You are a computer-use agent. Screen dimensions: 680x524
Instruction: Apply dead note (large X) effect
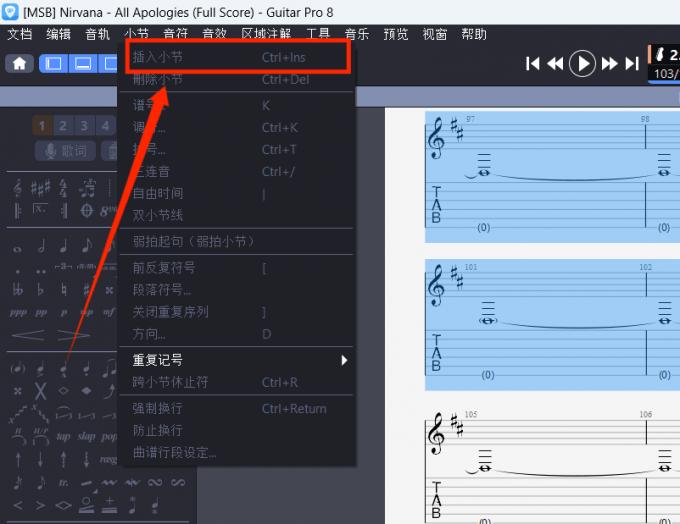(x=40, y=391)
